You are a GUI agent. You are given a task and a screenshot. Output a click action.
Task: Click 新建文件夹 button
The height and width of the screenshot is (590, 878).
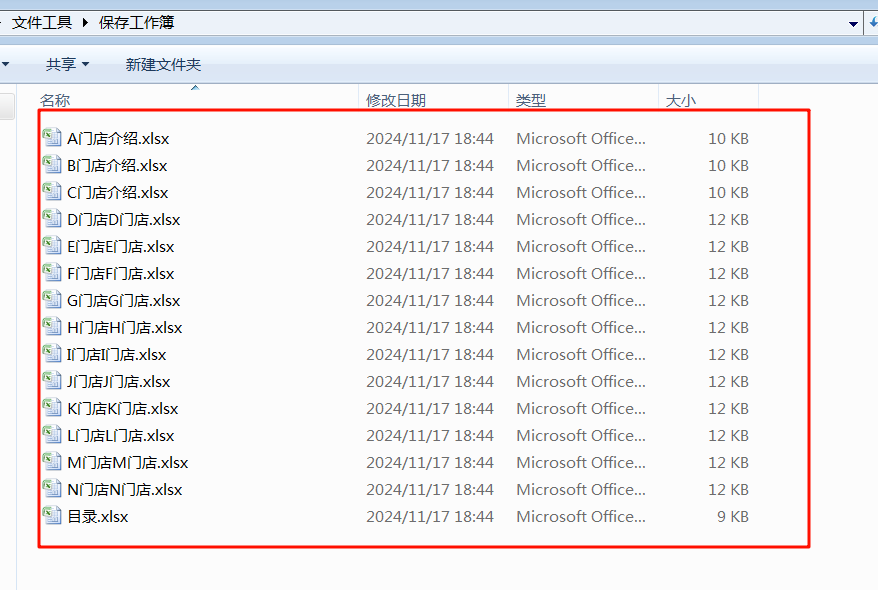pyautogui.click(x=163, y=64)
